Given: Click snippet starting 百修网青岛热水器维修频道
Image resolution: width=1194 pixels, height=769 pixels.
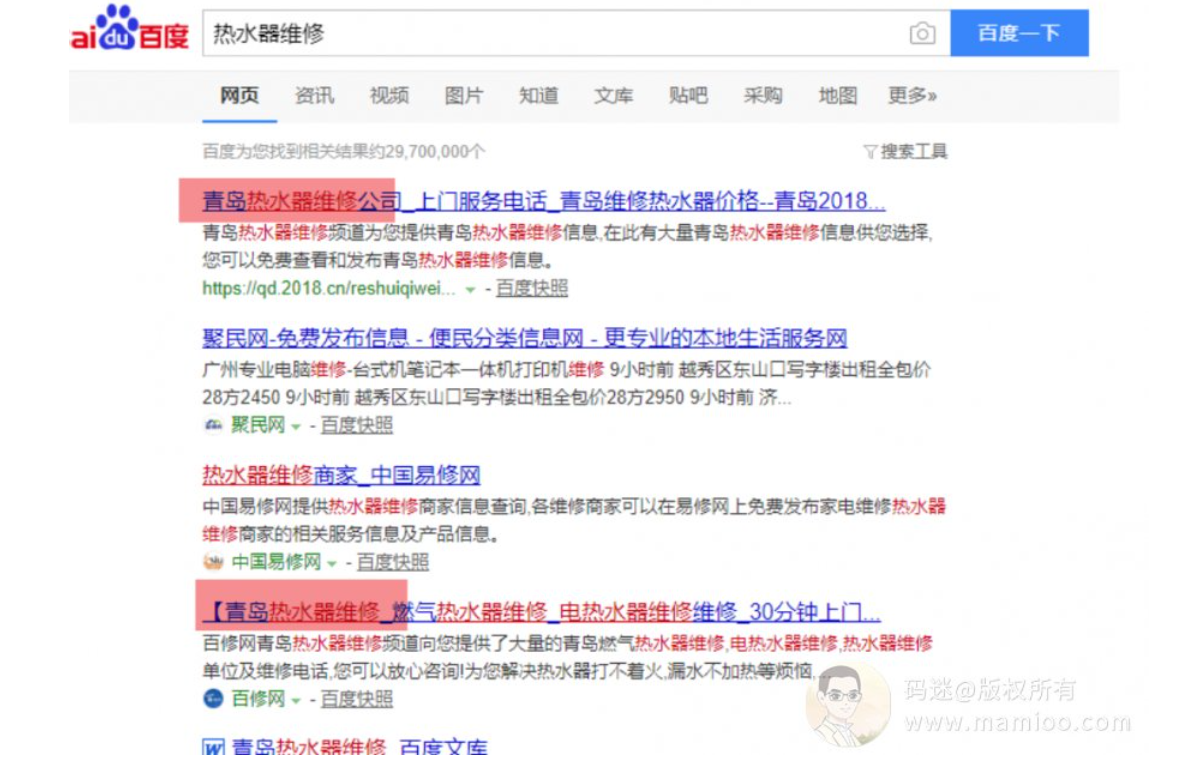Looking at the screenshot, I should 567,657.
